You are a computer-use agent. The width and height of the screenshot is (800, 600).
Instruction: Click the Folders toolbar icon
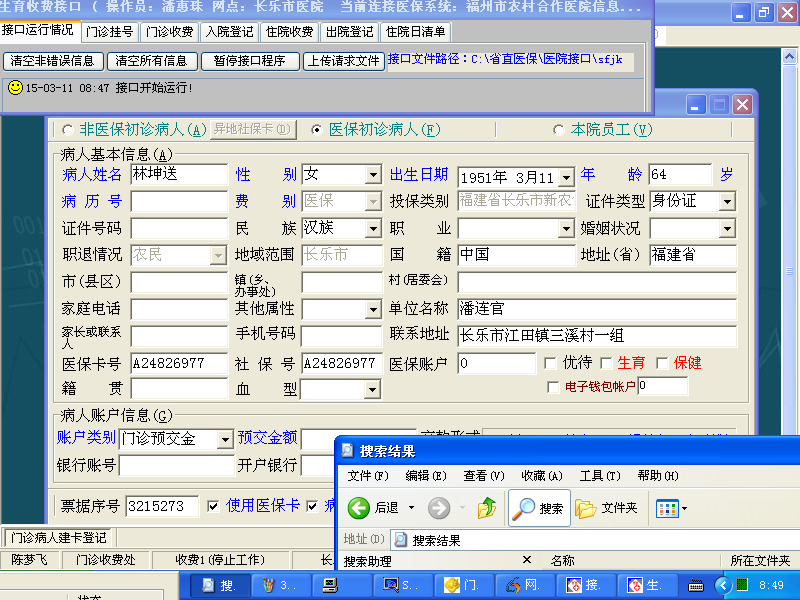pyautogui.click(x=585, y=508)
